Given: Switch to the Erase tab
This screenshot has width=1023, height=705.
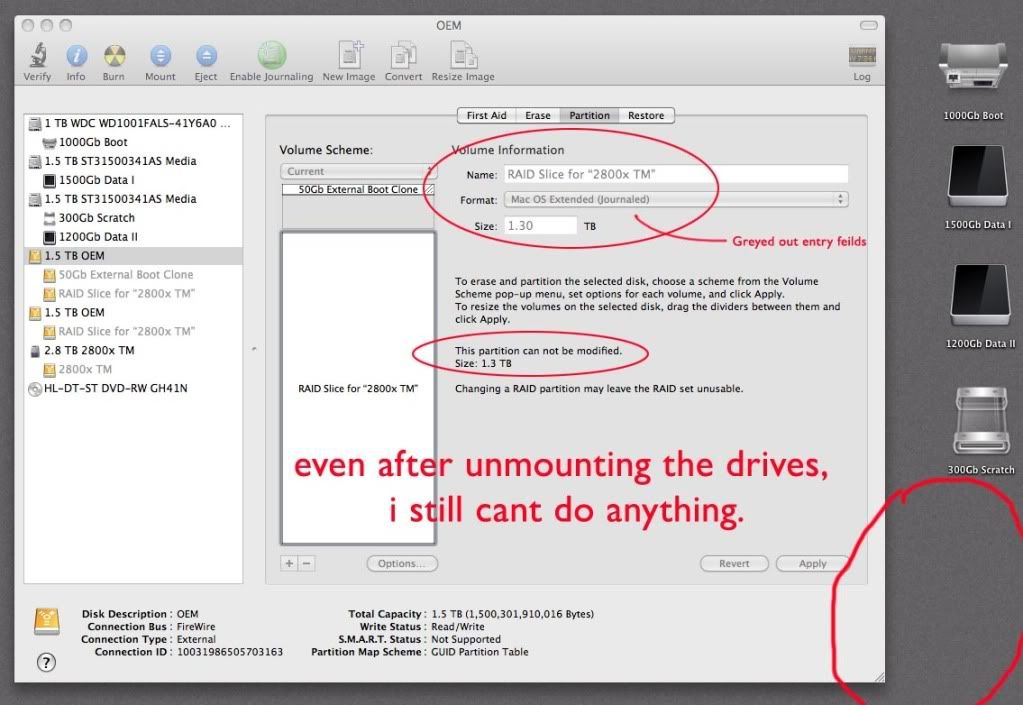Looking at the screenshot, I should [x=538, y=115].
